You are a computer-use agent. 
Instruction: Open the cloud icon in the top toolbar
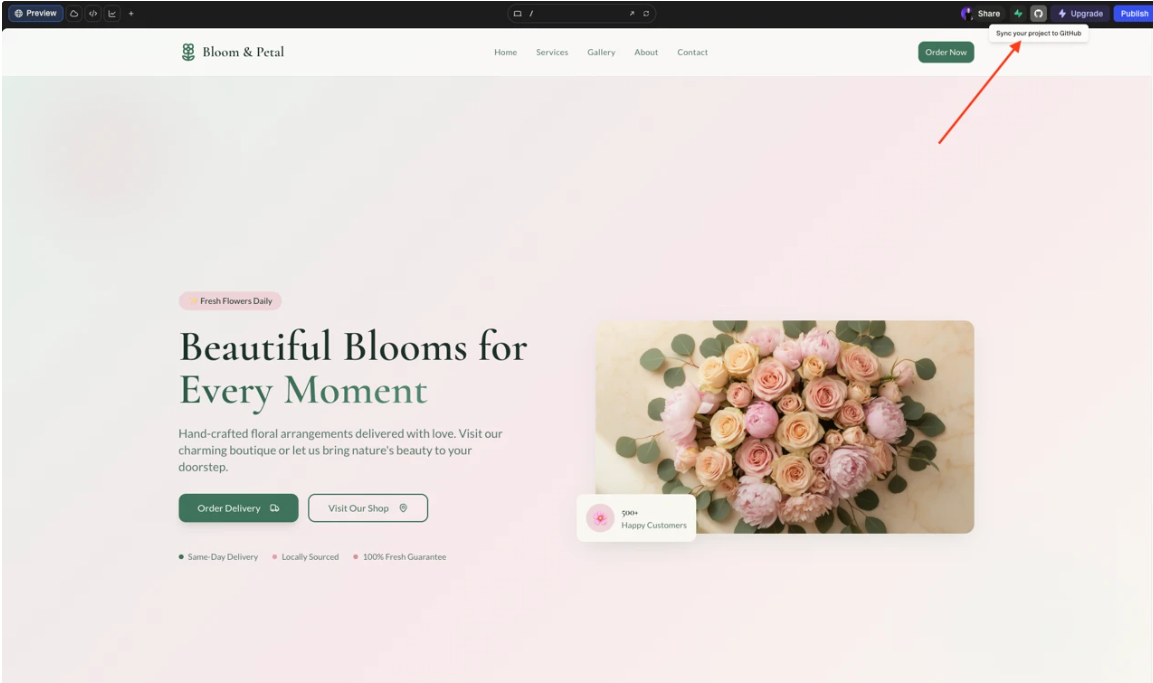point(74,14)
